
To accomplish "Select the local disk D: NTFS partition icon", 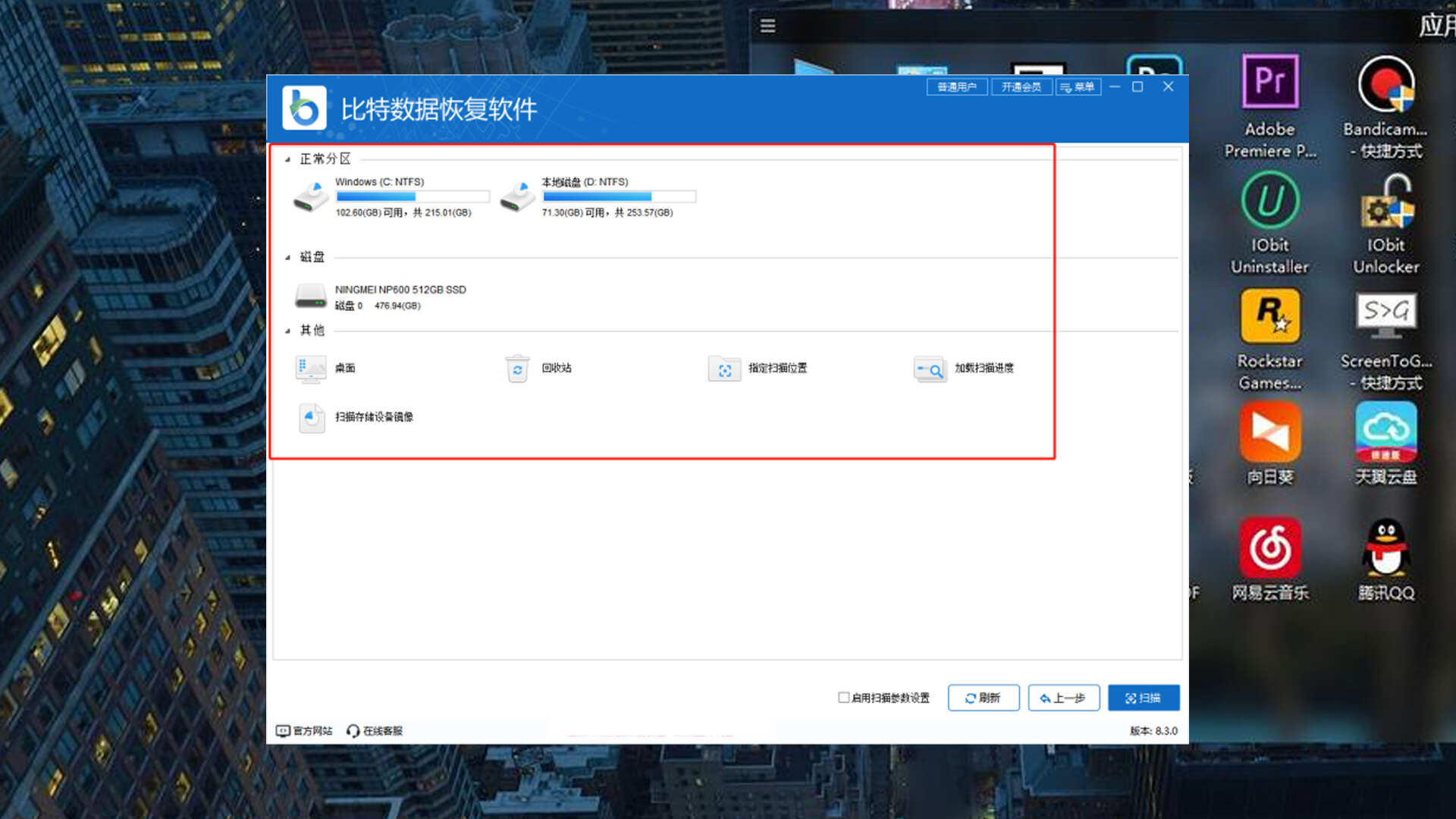I will (x=518, y=197).
